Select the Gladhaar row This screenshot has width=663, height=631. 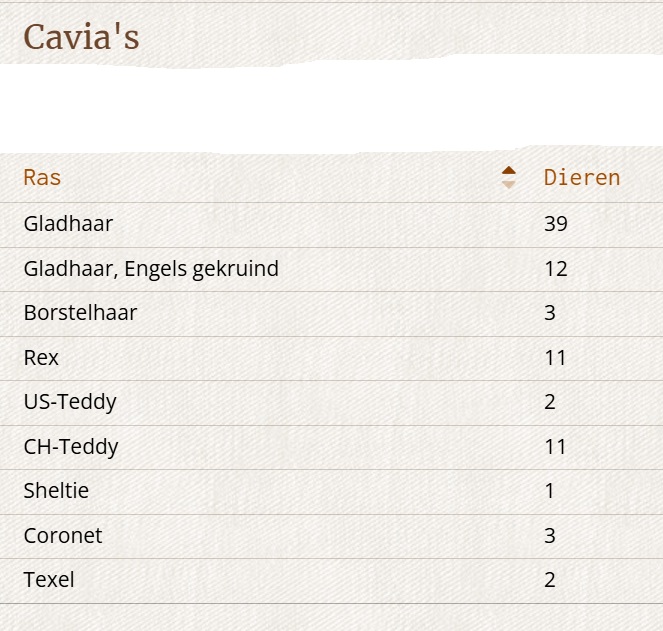point(332,225)
